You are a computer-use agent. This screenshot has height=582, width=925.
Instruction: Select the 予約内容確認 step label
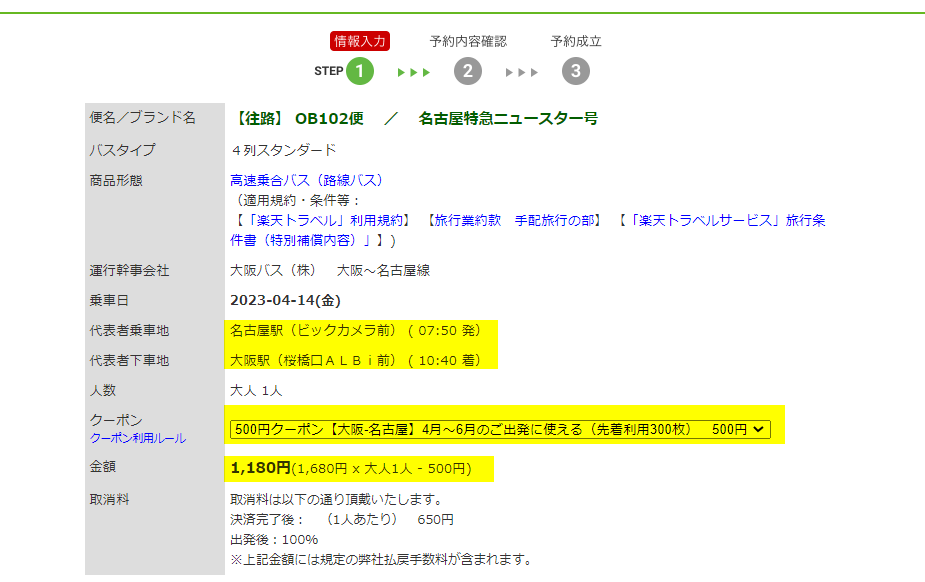(x=468, y=41)
